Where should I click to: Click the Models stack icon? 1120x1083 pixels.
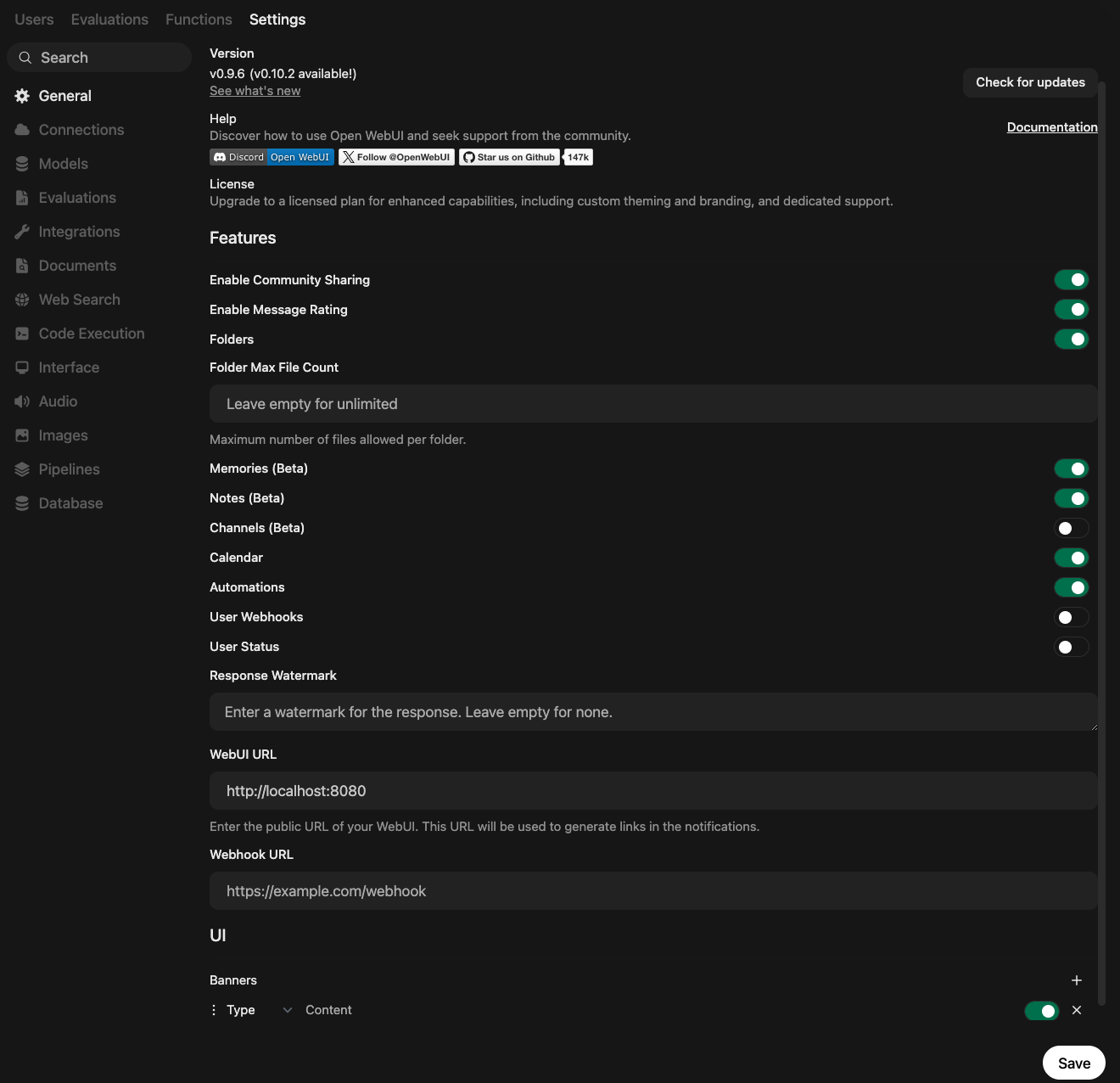point(22,164)
